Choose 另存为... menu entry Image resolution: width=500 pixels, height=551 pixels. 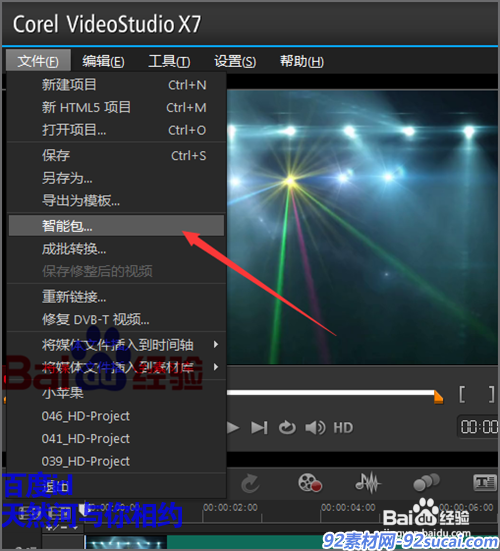click(x=116, y=178)
